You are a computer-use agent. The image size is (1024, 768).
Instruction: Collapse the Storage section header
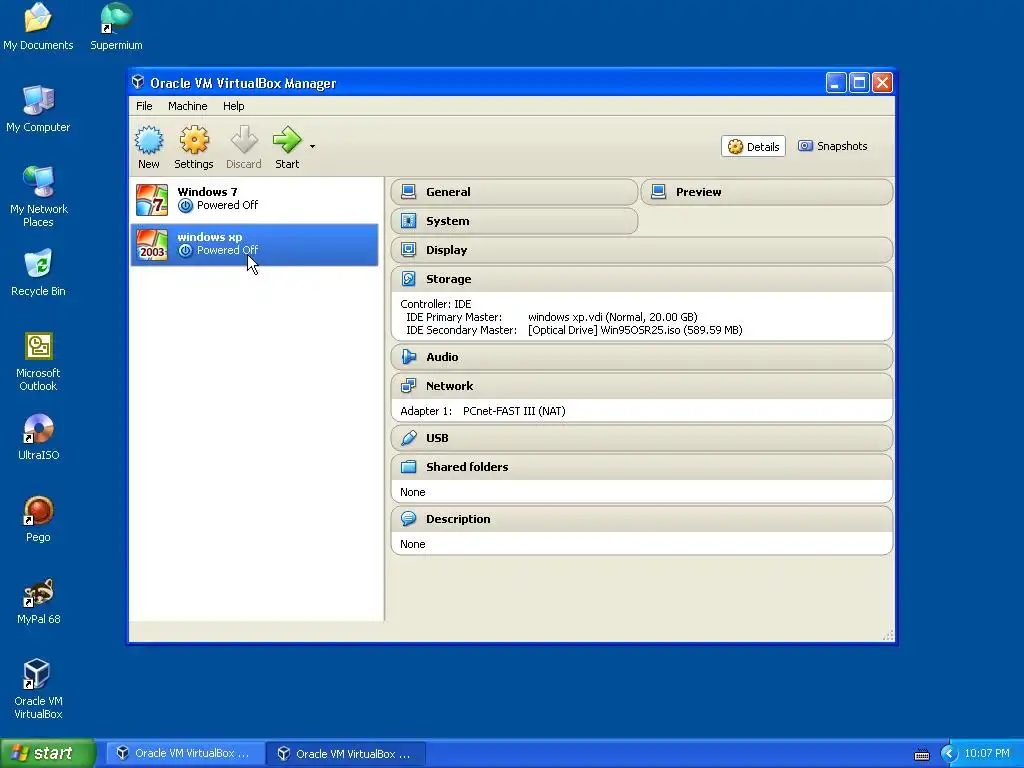(642, 279)
